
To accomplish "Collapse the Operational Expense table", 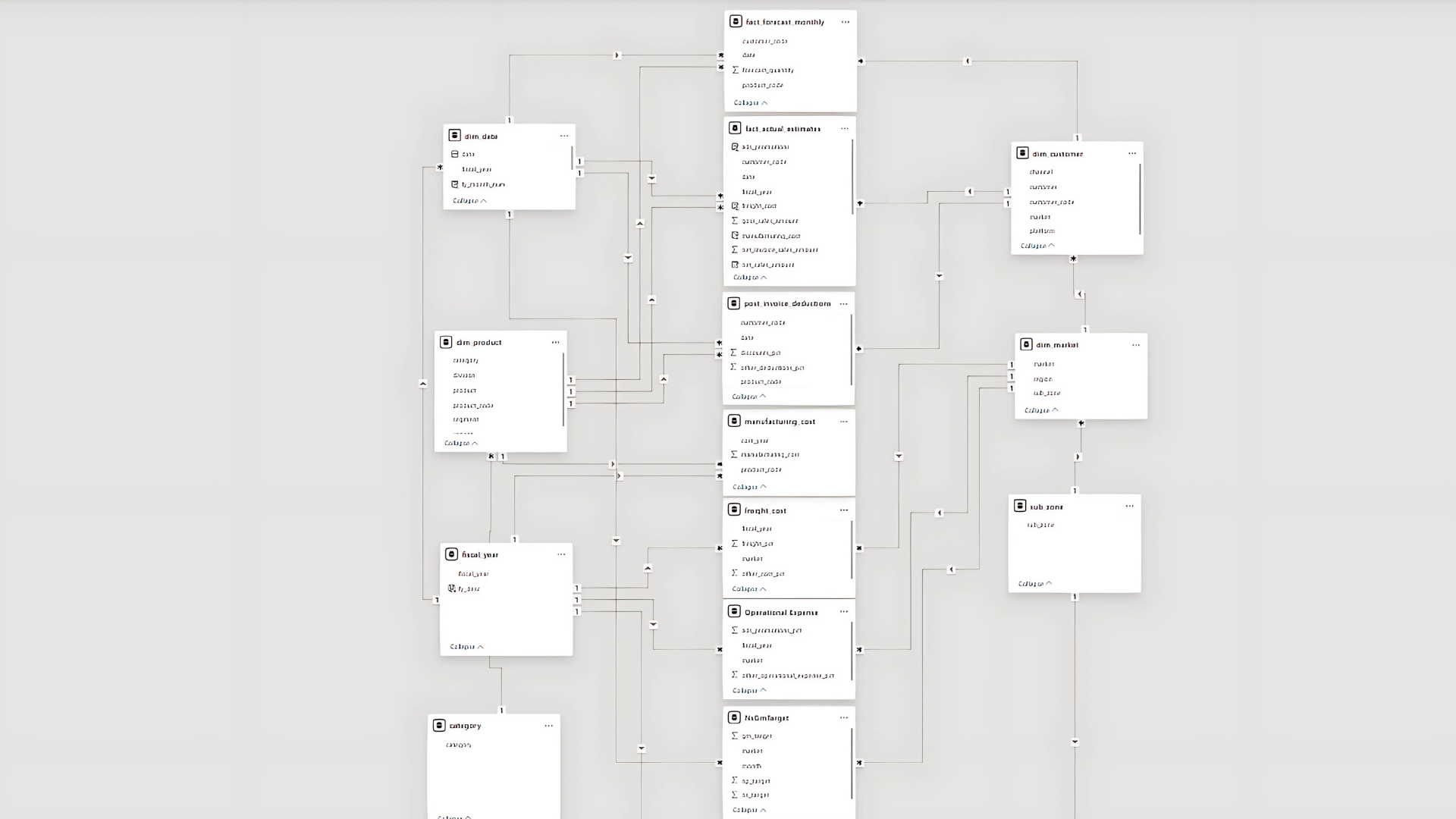I will pyautogui.click(x=748, y=690).
